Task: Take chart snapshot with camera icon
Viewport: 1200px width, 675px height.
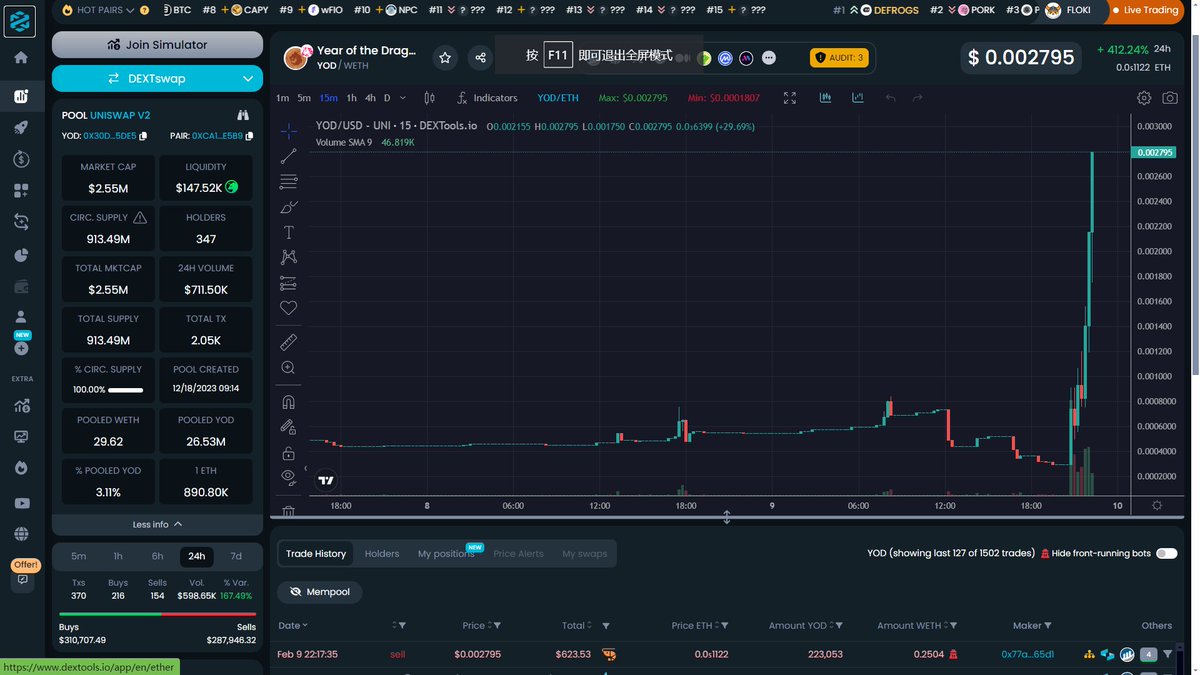Action: point(1170,98)
